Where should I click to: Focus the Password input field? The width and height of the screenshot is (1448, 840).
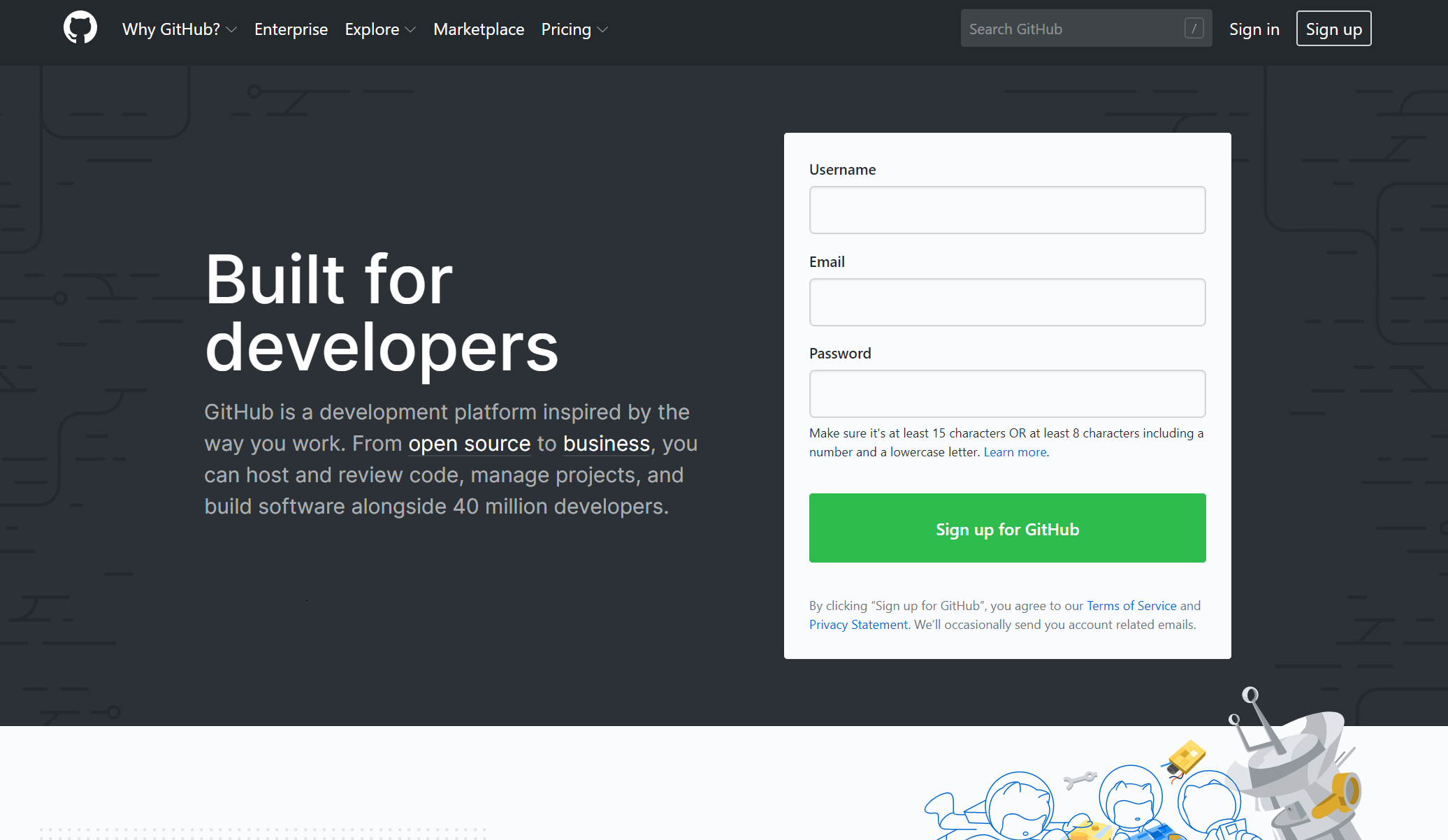[1007, 393]
